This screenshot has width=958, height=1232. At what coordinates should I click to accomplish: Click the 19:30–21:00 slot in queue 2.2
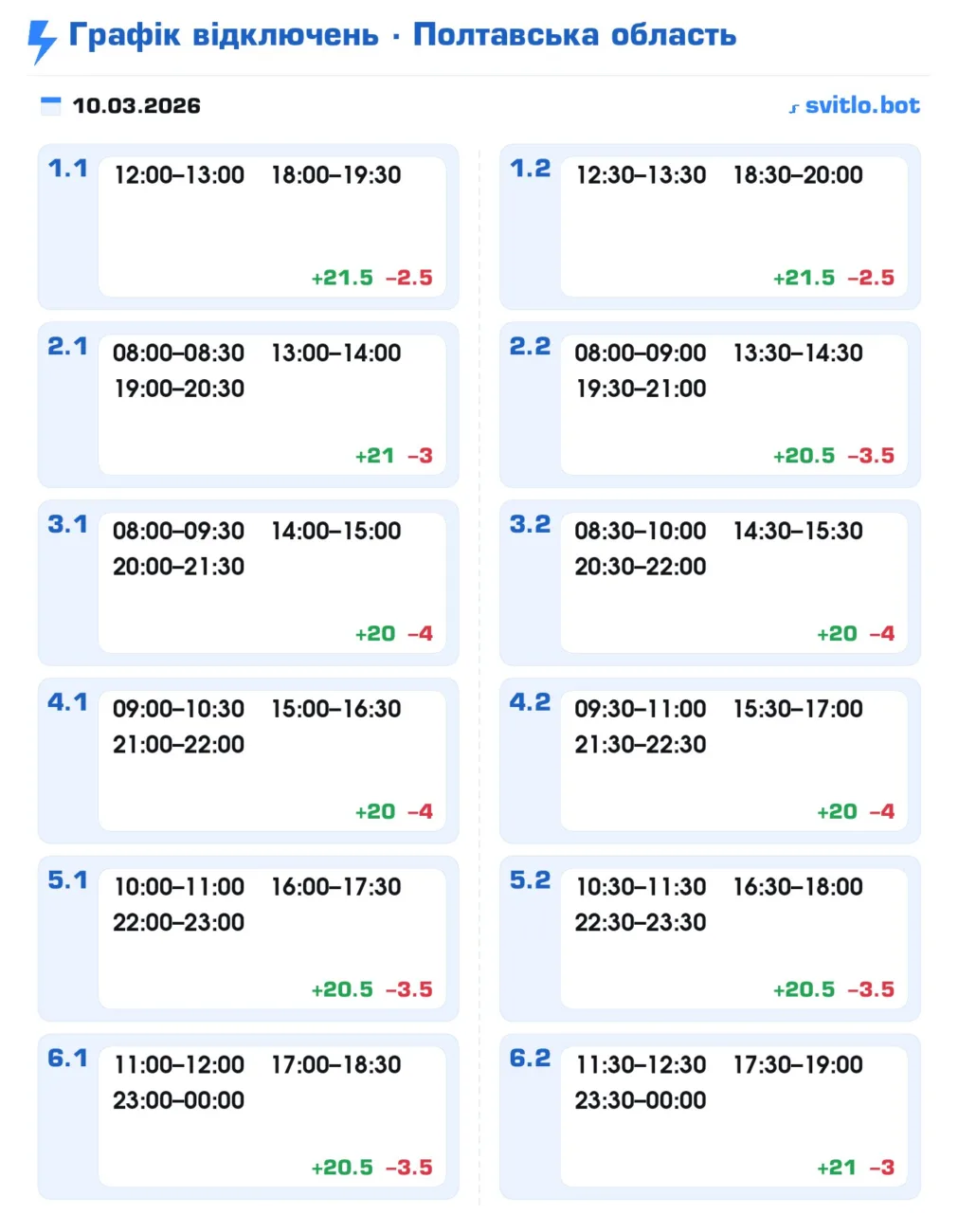tap(641, 389)
